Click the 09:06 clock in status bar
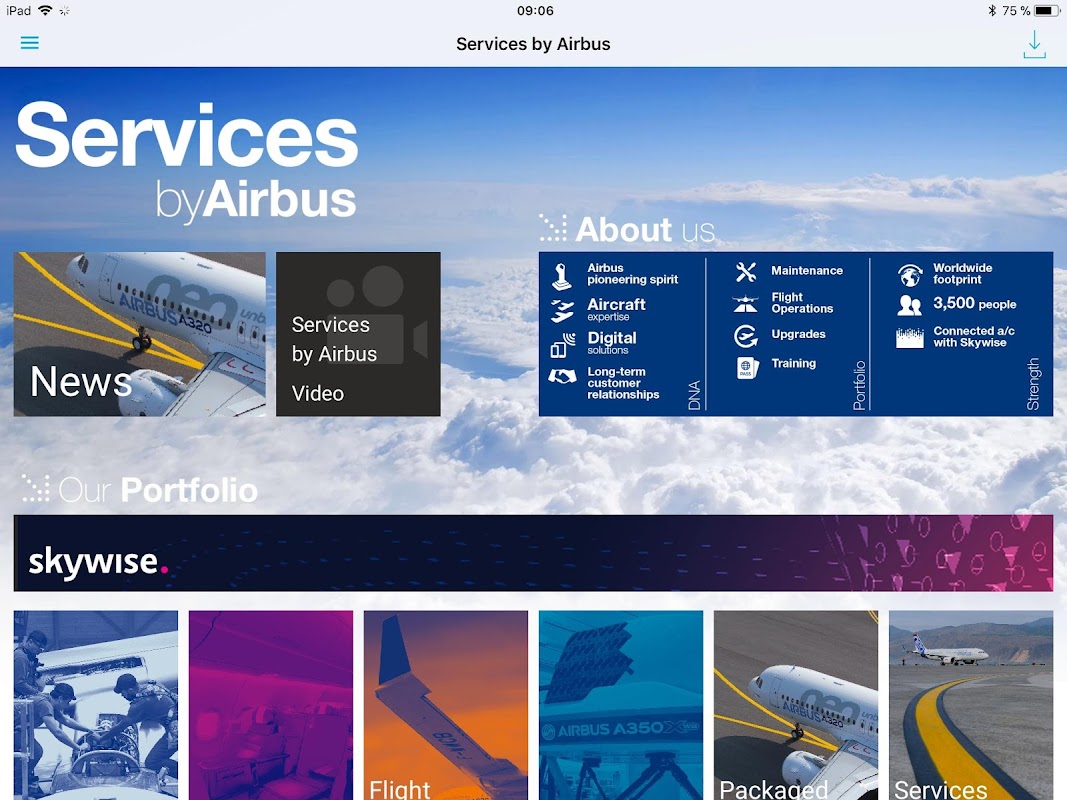This screenshot has height=800, width=1067. [x=535, y=10]
